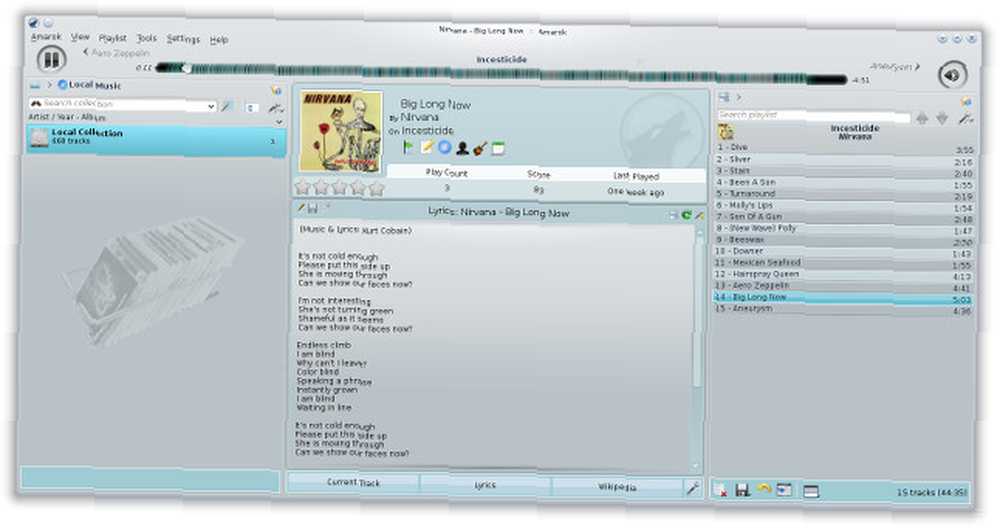Switch to the Wikipedia applet tab
Image resolution: width=1000 pixels, height=529 pixels.
pyautogui.click(x=617, y=487)
